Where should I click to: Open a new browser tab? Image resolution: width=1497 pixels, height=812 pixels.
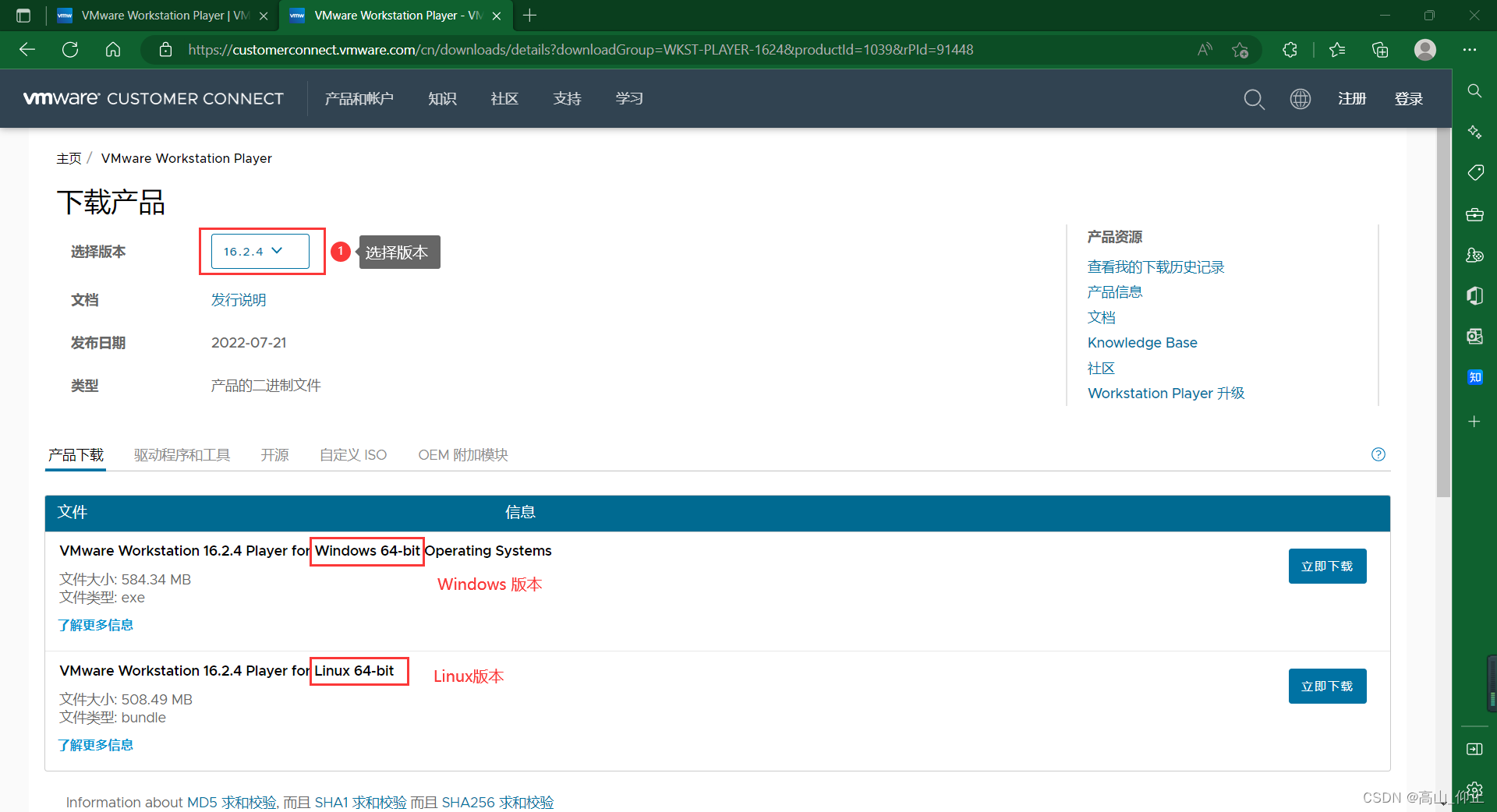(530, 16)
